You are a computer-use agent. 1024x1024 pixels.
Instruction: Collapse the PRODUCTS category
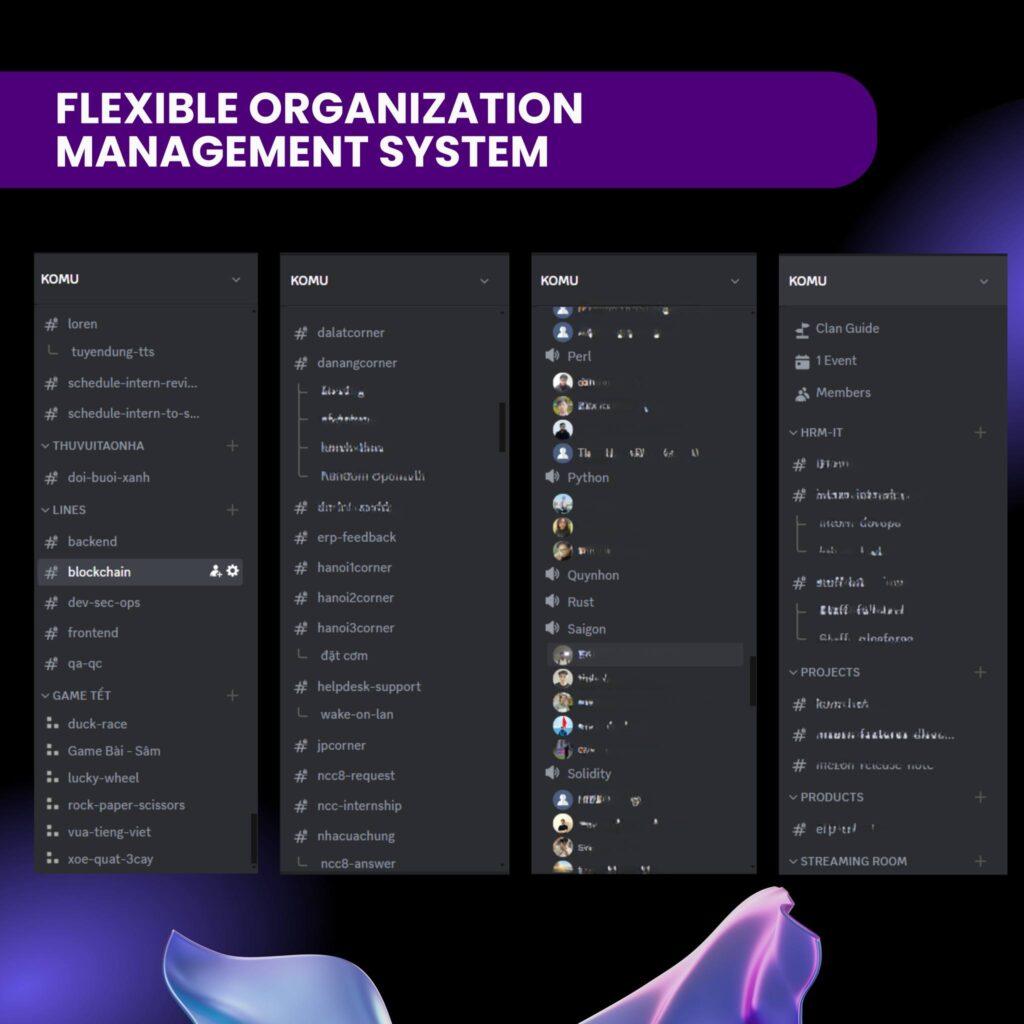tap(830, 797)
